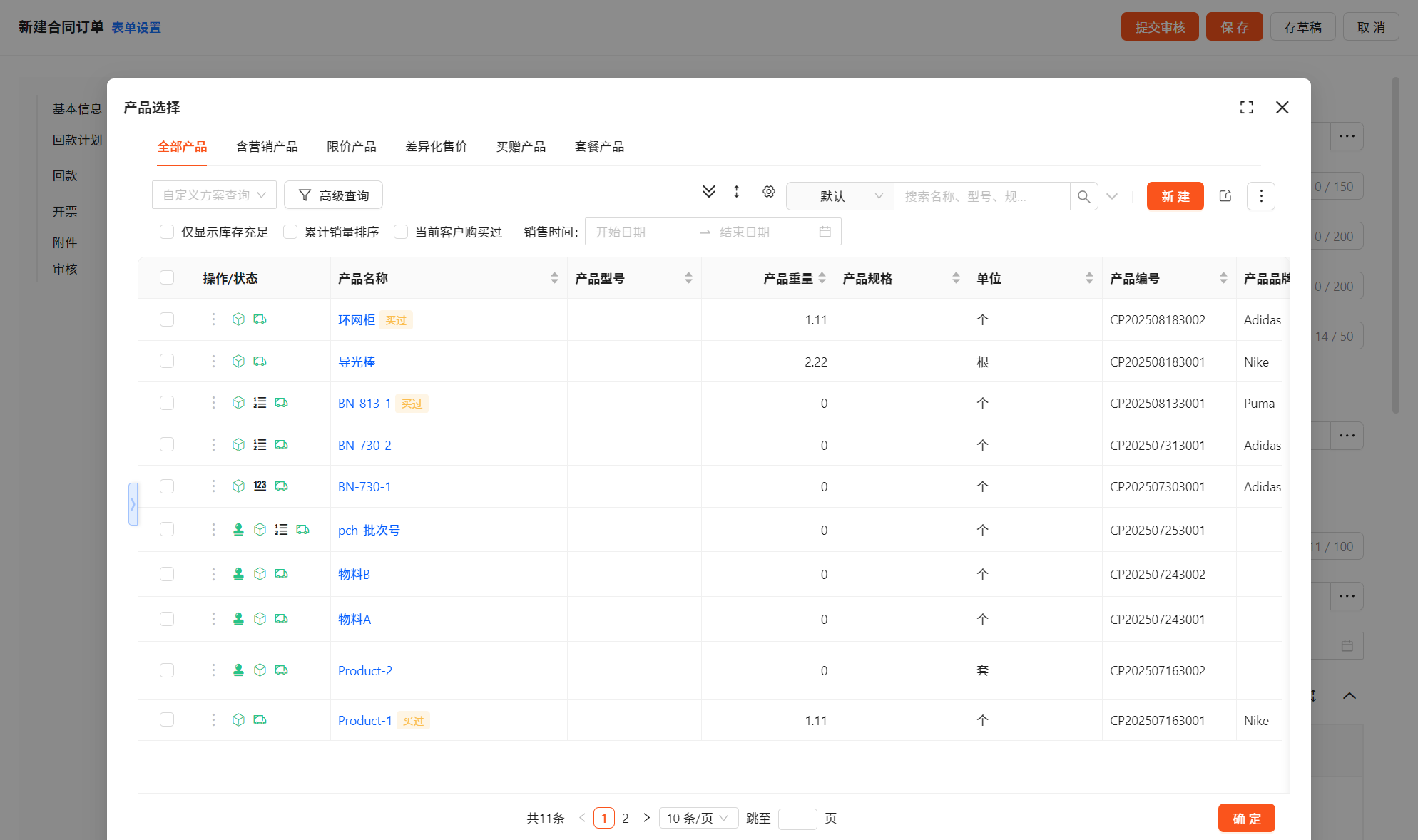Viewport: 1418px width, 840px height.
Task: Click the cube icon in 环网柜 row
Action: [238, 319]
